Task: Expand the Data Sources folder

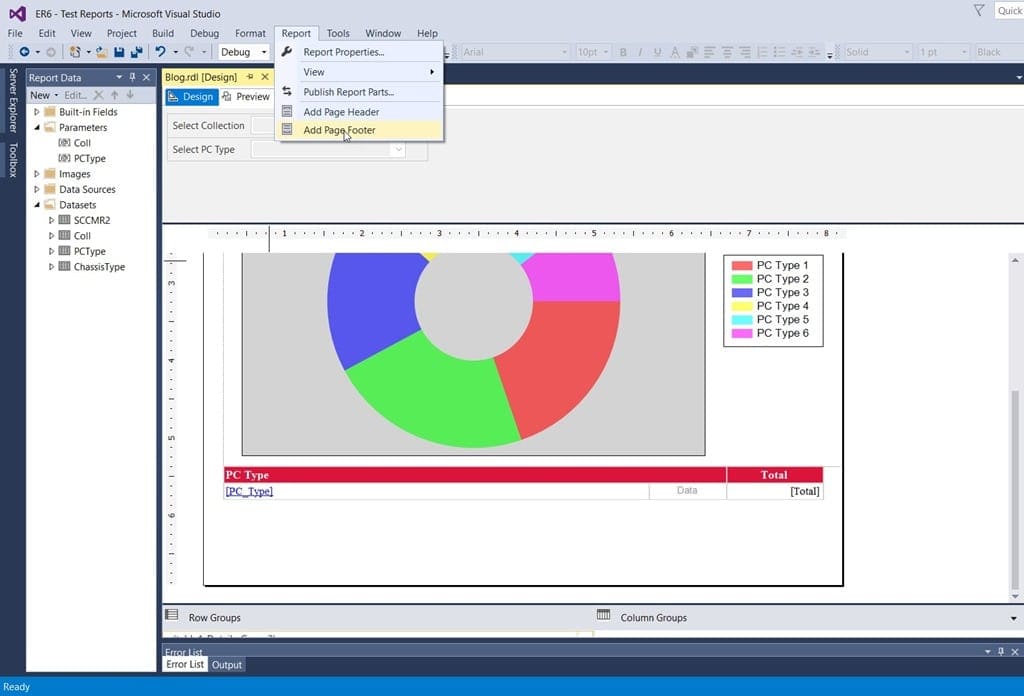Action: tap(37, 189)
